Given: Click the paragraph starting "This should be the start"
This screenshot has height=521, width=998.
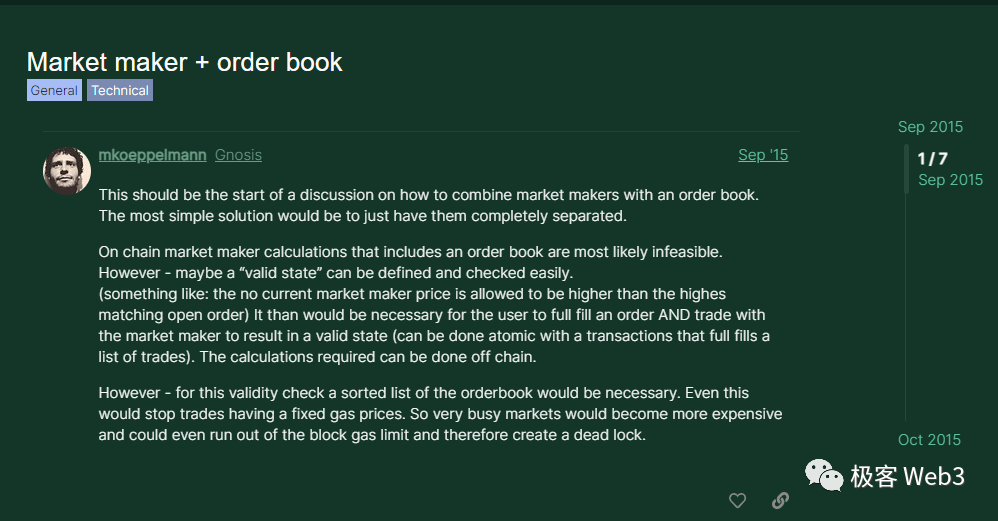Looking at the screenshot, I should click(x=429, y=204).
